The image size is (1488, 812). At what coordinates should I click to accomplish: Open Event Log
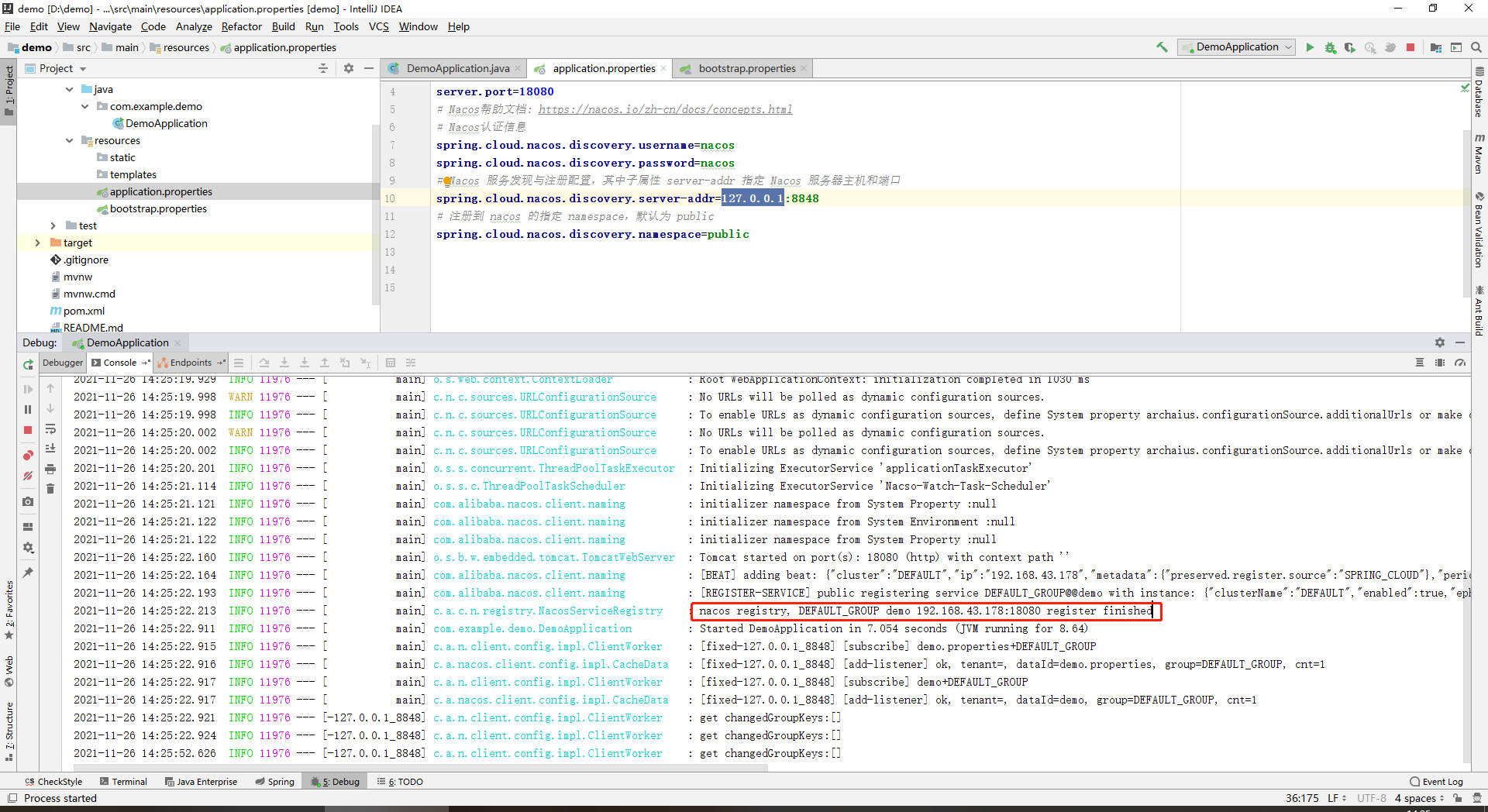1436,782
